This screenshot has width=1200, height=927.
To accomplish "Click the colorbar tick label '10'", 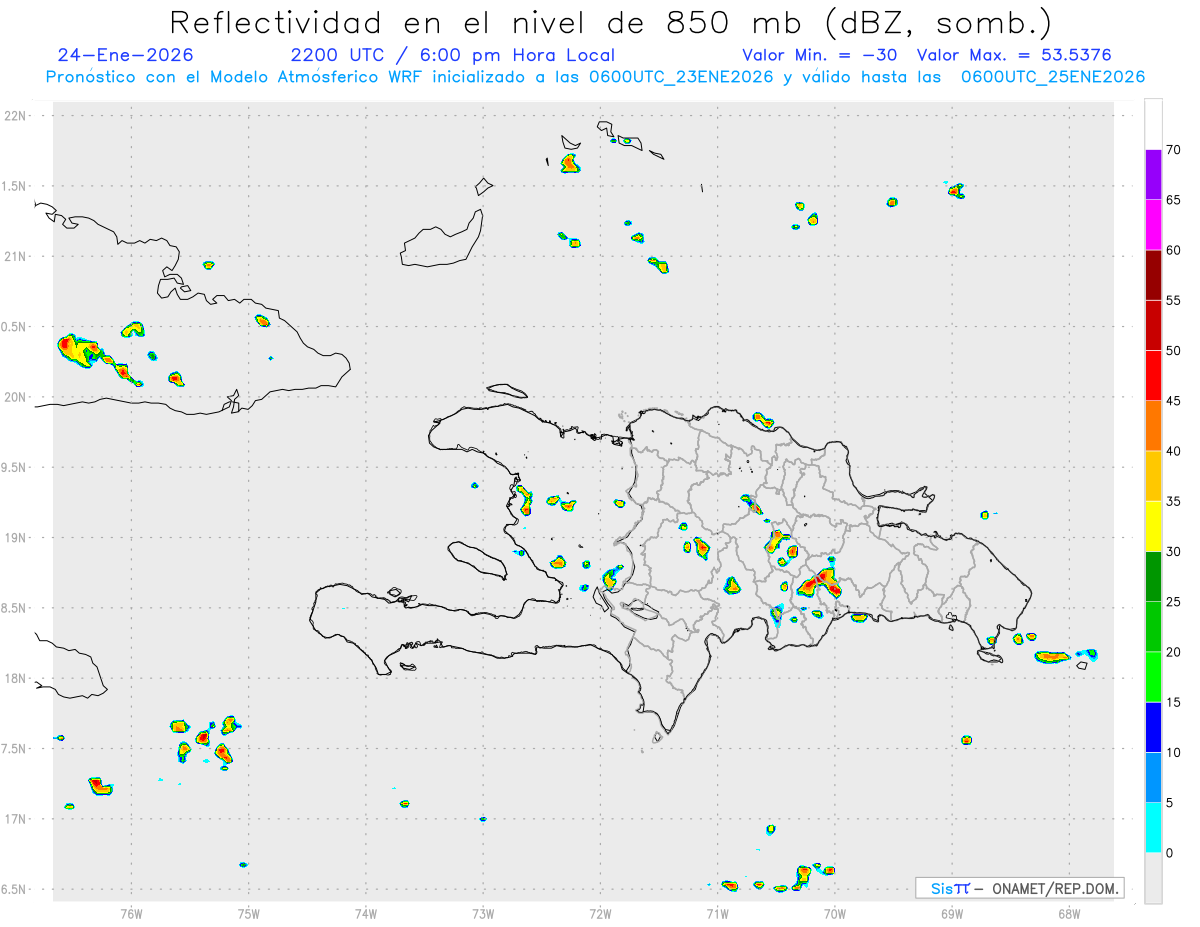I will click(x=1173, y=753).
